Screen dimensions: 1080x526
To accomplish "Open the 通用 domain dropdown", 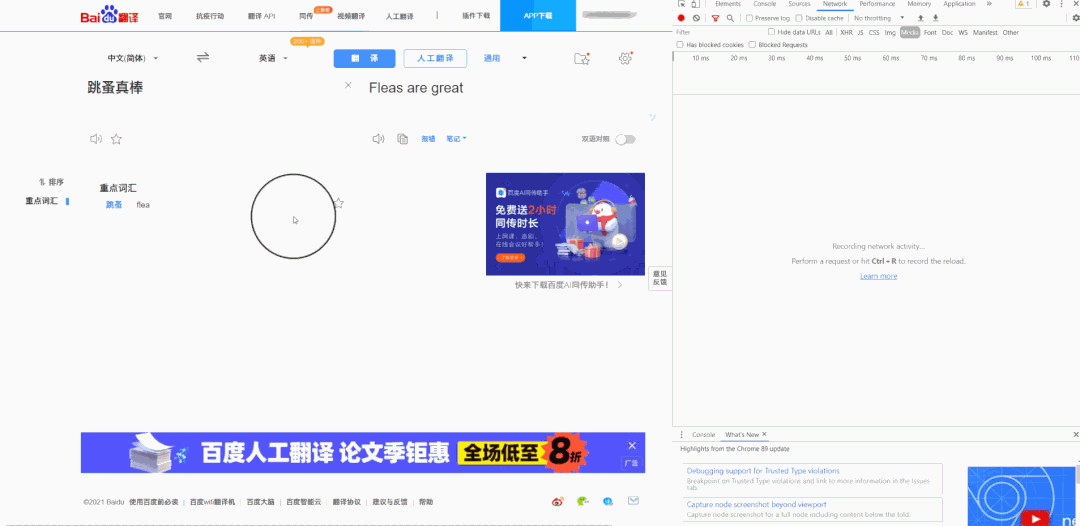I will (x=506, y=59).
